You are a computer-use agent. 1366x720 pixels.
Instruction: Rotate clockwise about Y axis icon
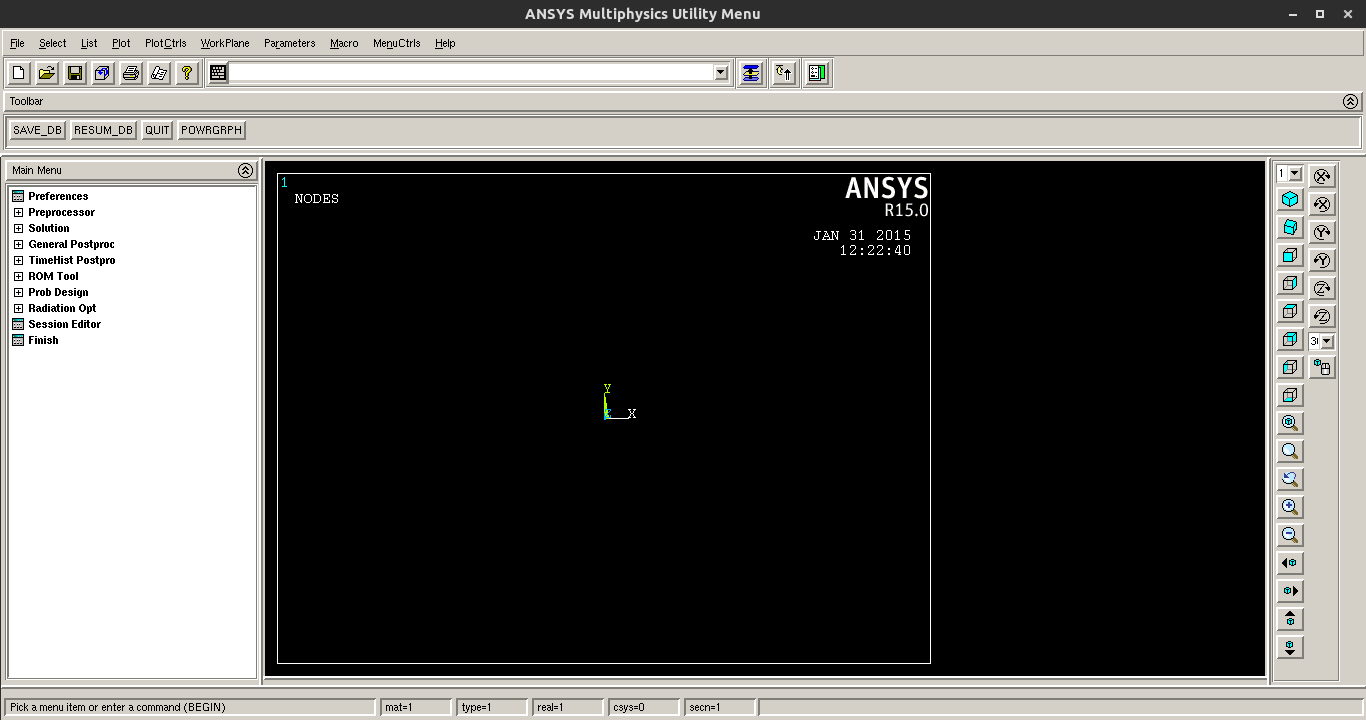tap(1322, 232)
